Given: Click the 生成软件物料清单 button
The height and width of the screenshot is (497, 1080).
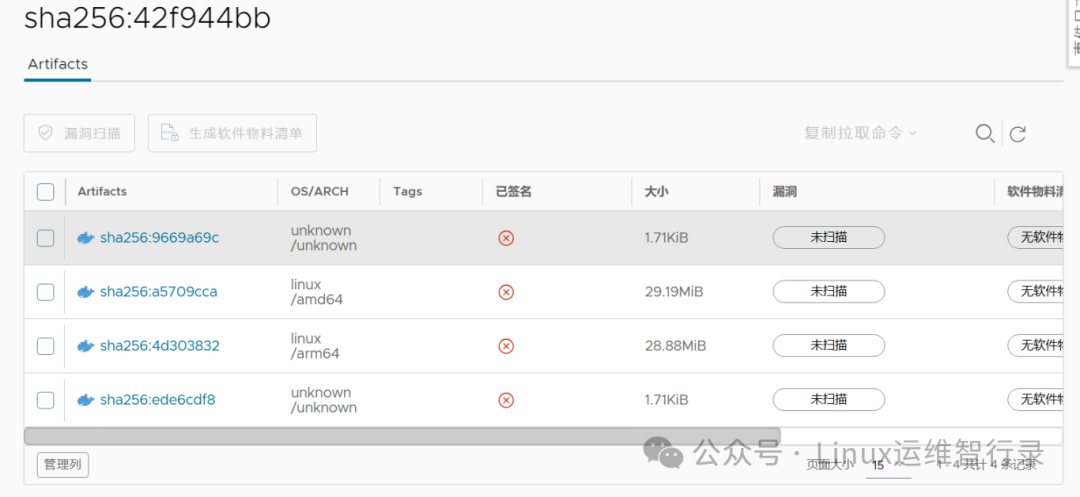Looking at the screenshot, I should (232, 133).
